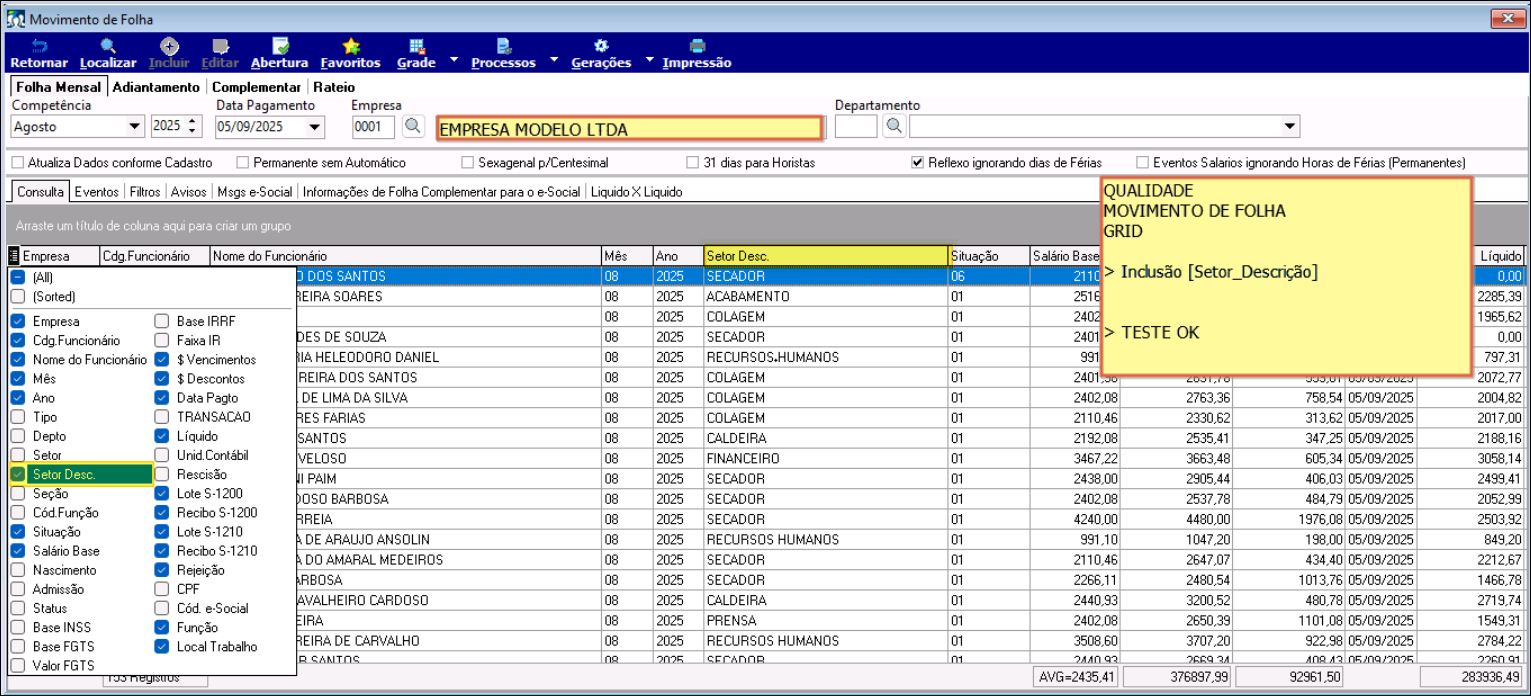Click the Retornar toolbar icon
Image resolution: width=1531 pixels, height=696 pixels.
click(38, 46)
